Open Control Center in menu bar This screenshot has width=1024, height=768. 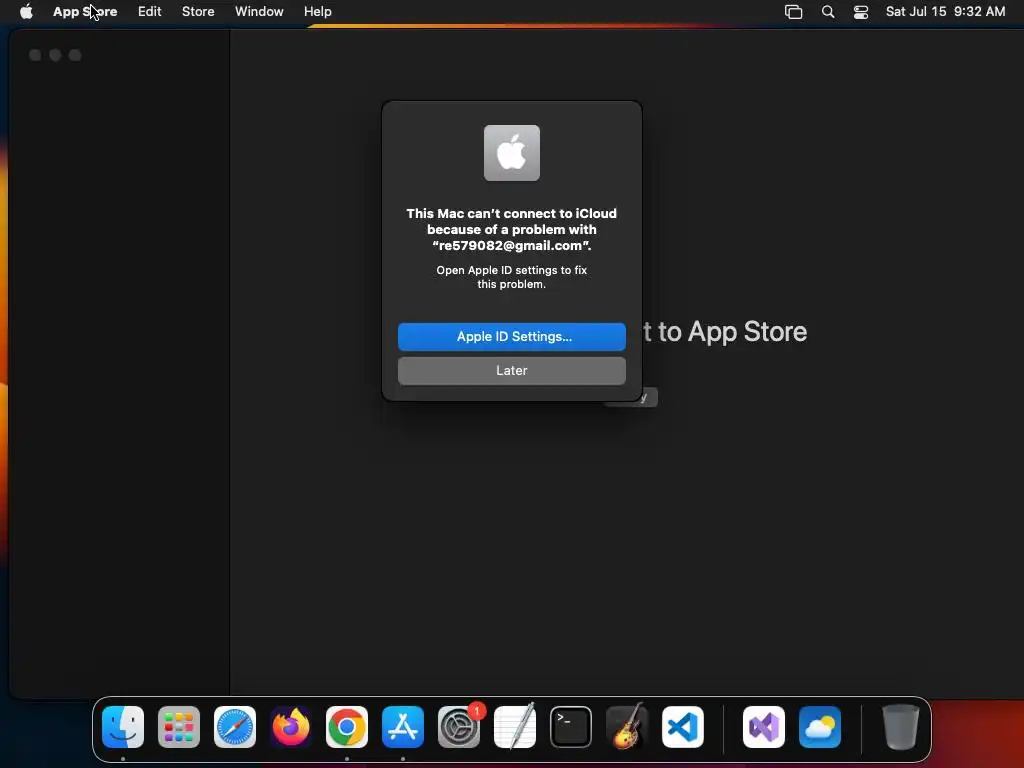(861, 12)
